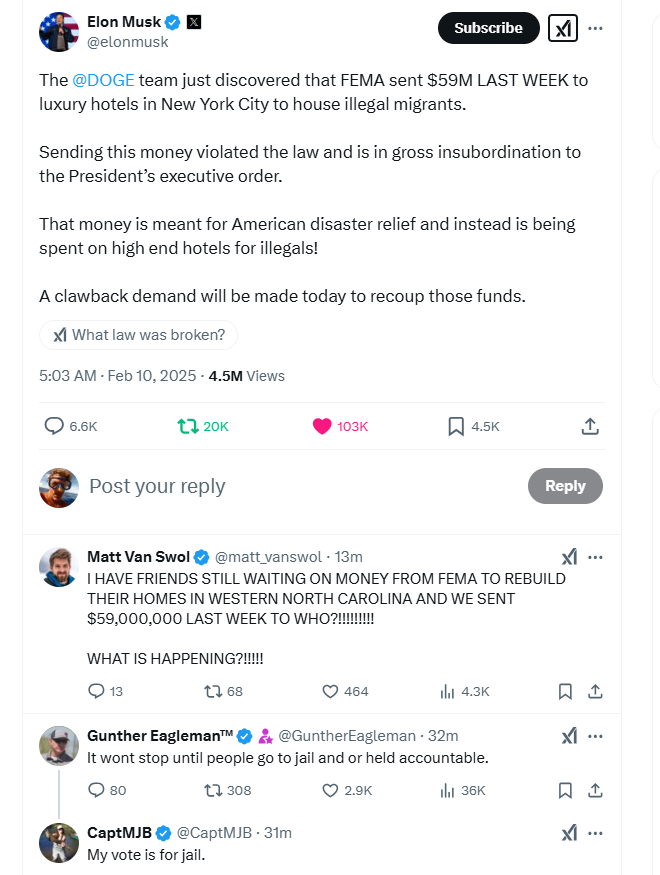The width and height of the screenshot is (660, 875).
Task: Open CaptMJB's profile avatar
Action: coord(59,842)
